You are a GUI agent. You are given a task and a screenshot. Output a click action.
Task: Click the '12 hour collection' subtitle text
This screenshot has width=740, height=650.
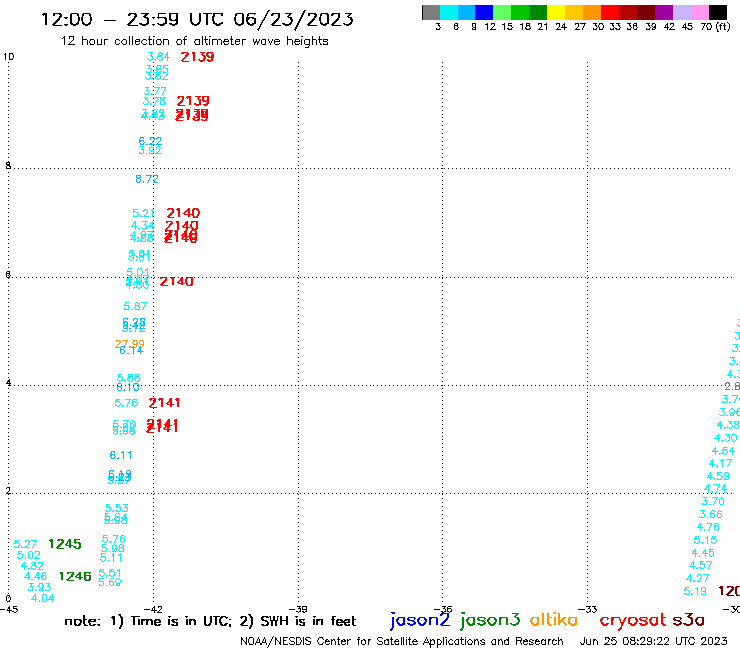point(194,41)
